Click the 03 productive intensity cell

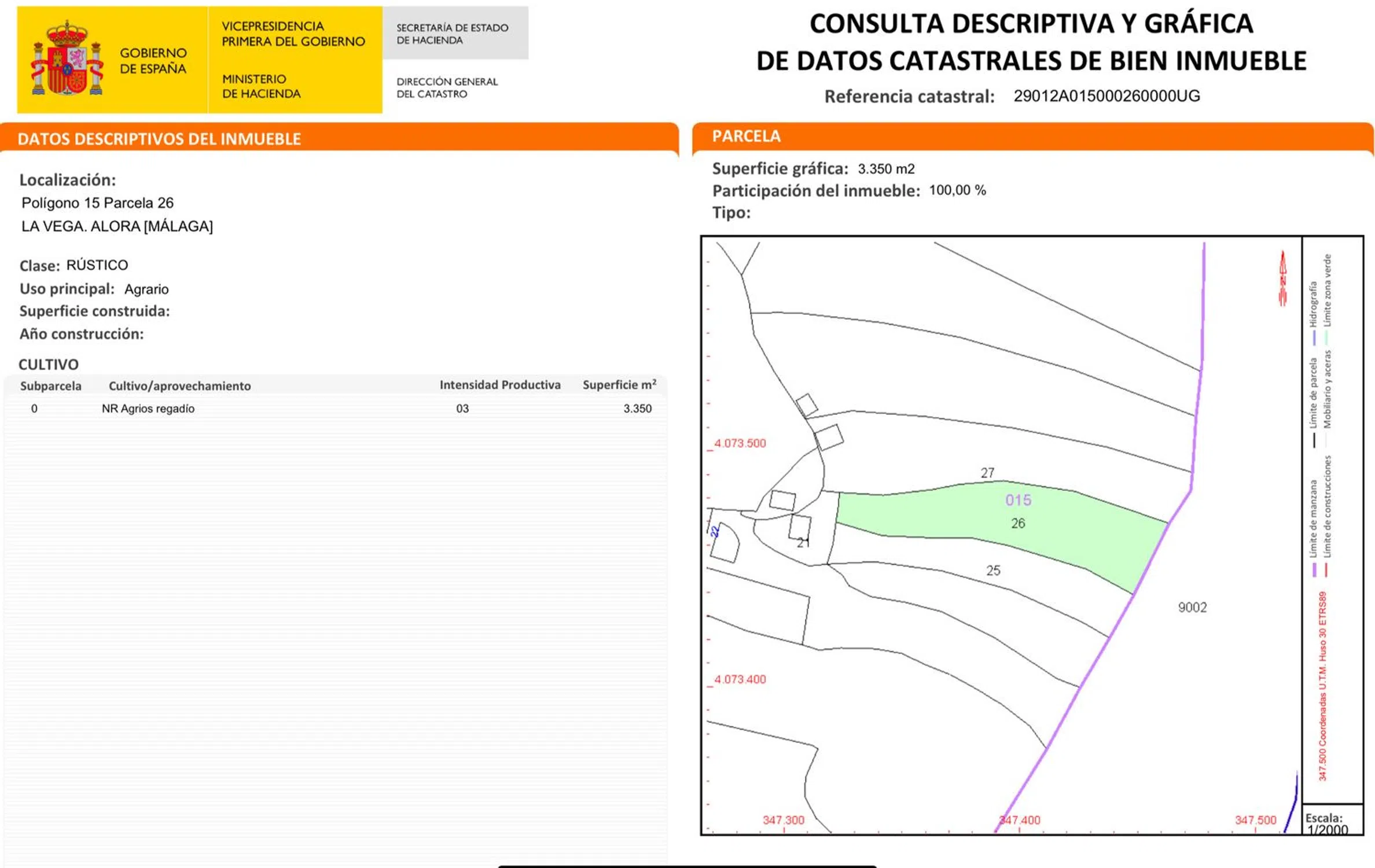click(462, 409)
